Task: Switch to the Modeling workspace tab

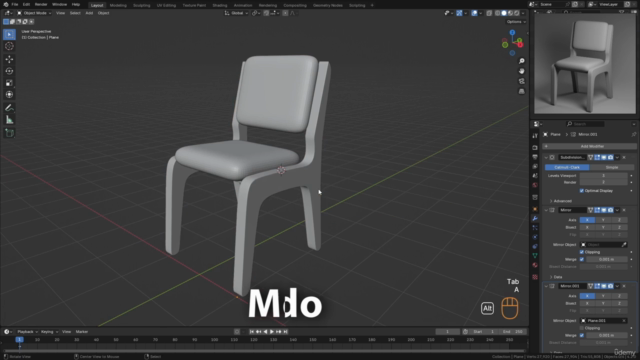Action: click(118, 5)
